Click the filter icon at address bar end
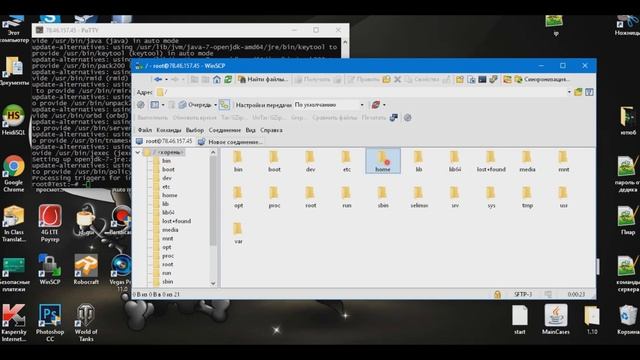This screenshot has height=360, width=640. click(589, 92)
